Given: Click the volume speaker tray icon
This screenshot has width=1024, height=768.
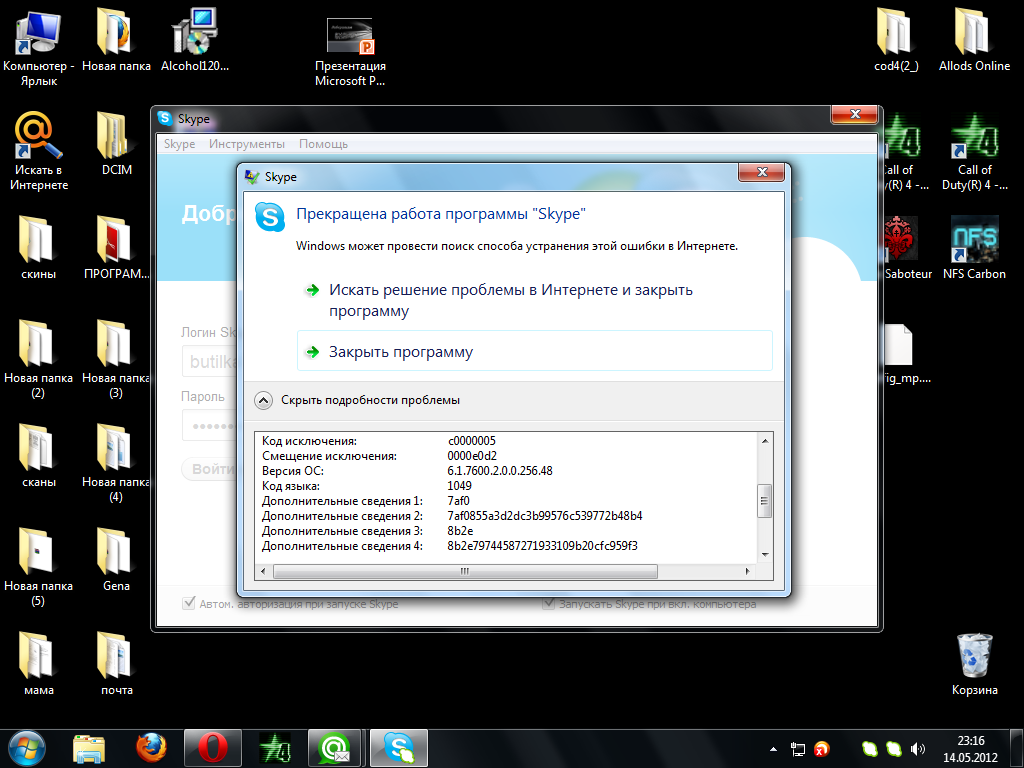Looking at the screenshot, I should click(918, 749).
